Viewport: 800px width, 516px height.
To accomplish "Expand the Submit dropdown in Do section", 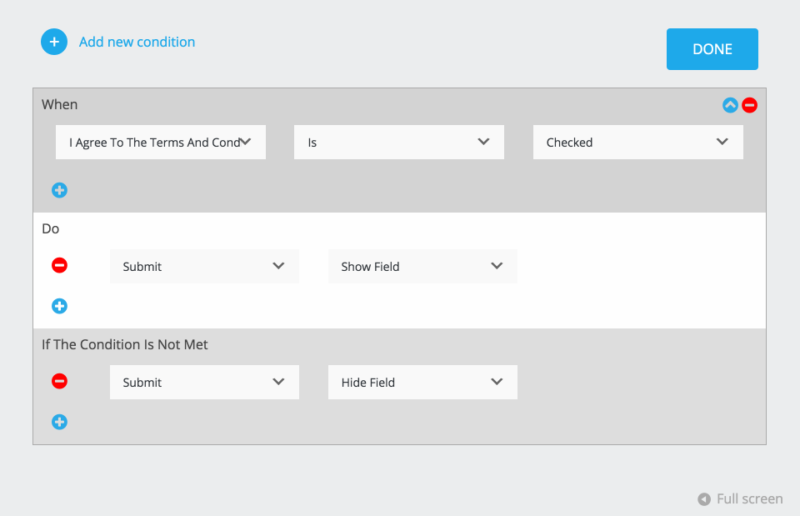I will click(x=204, y=267).
